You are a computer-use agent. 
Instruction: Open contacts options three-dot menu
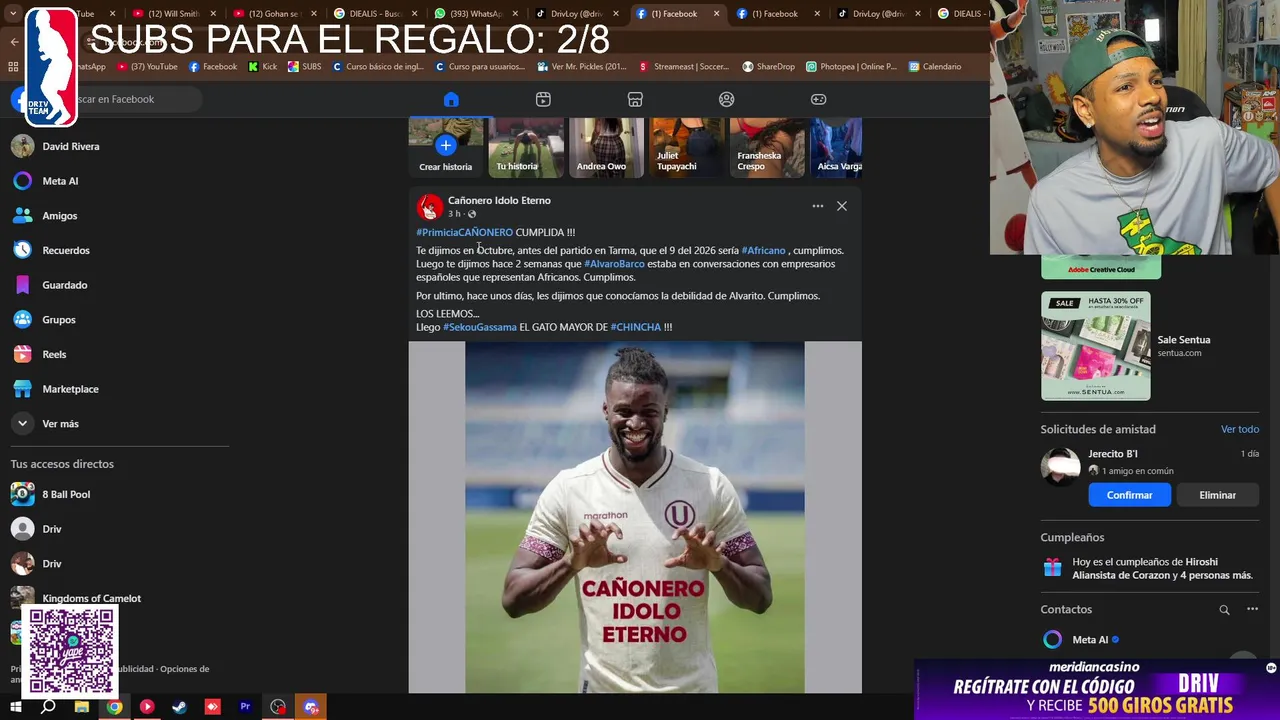(x=1252, y=609)
